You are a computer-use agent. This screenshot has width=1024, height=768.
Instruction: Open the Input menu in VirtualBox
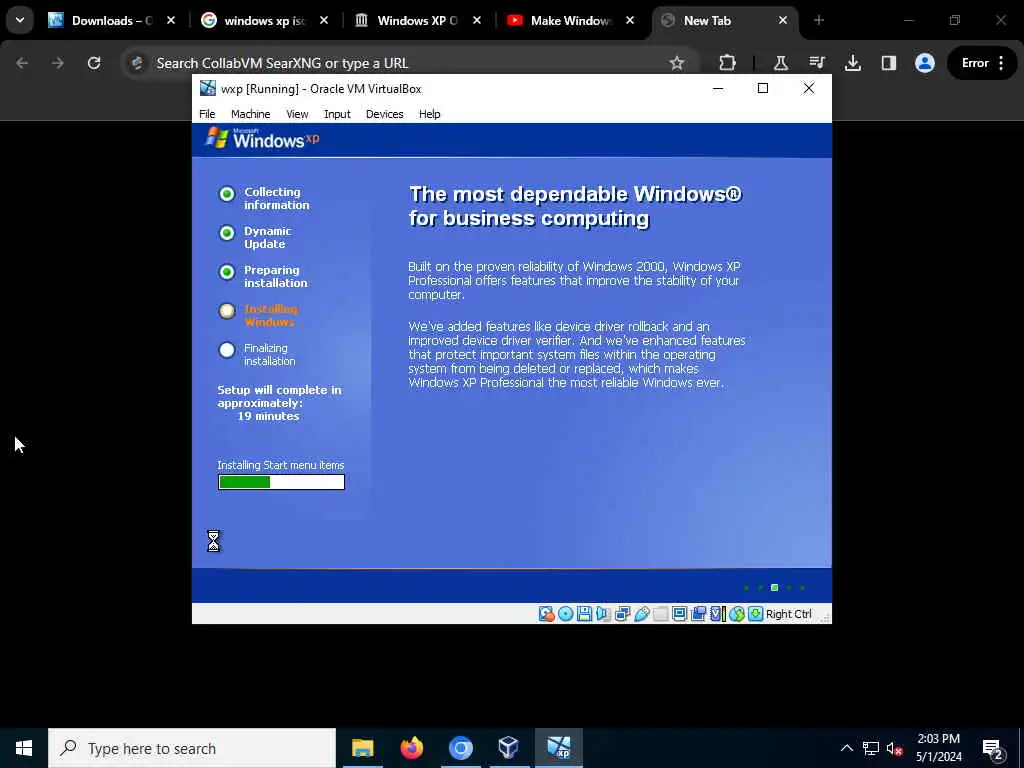click(337, 114)
